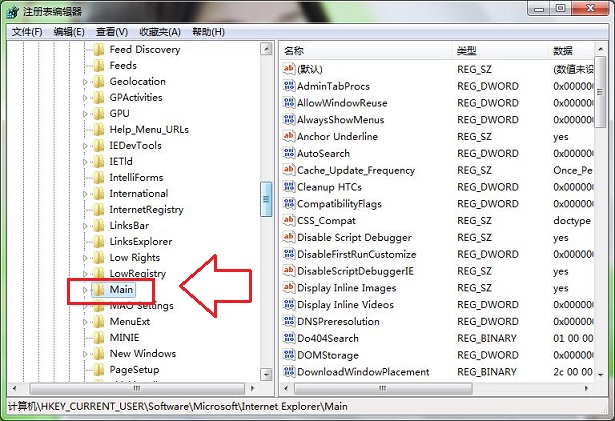Sort values by 名称 column header
615x421 pixels.
366,50
